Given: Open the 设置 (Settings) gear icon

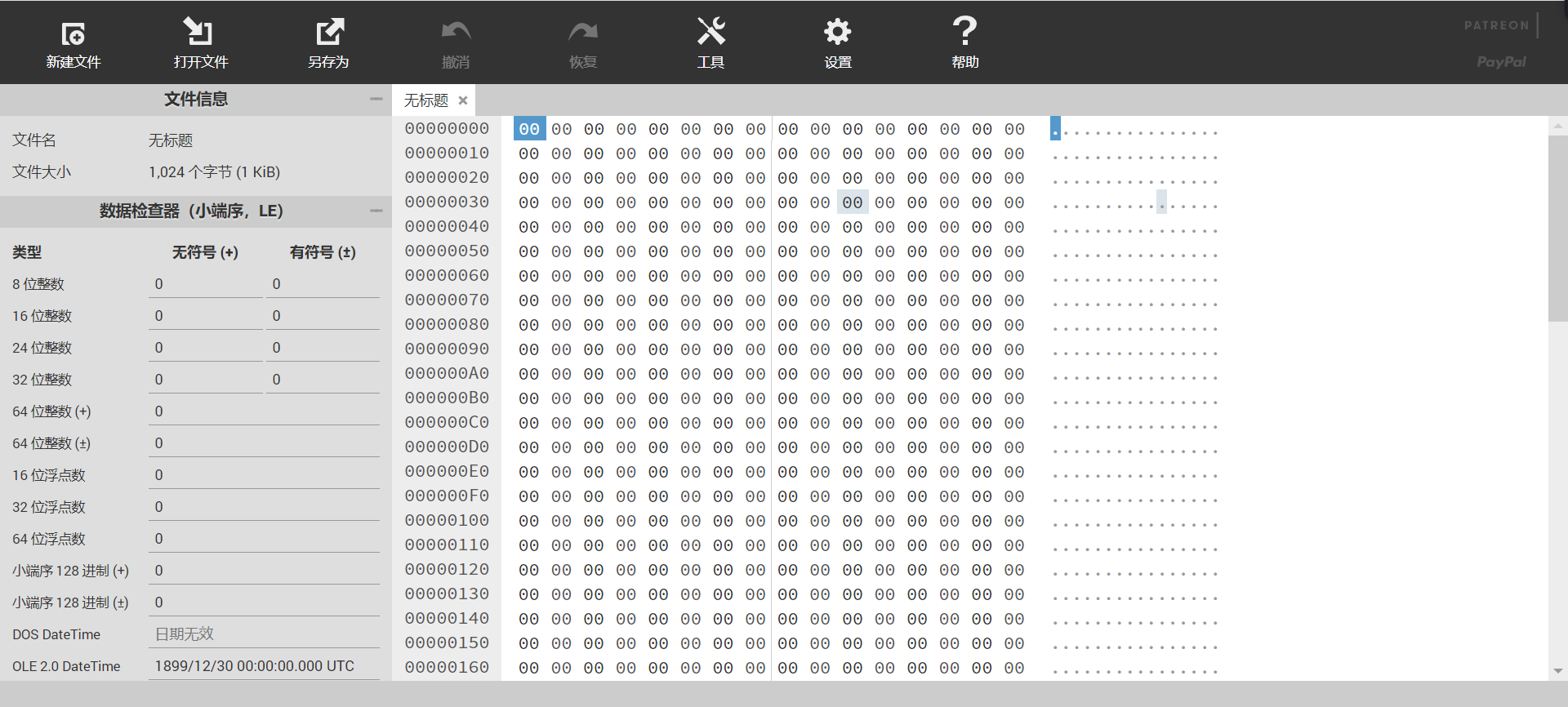Looking at the screenshot, I should 838,32.
